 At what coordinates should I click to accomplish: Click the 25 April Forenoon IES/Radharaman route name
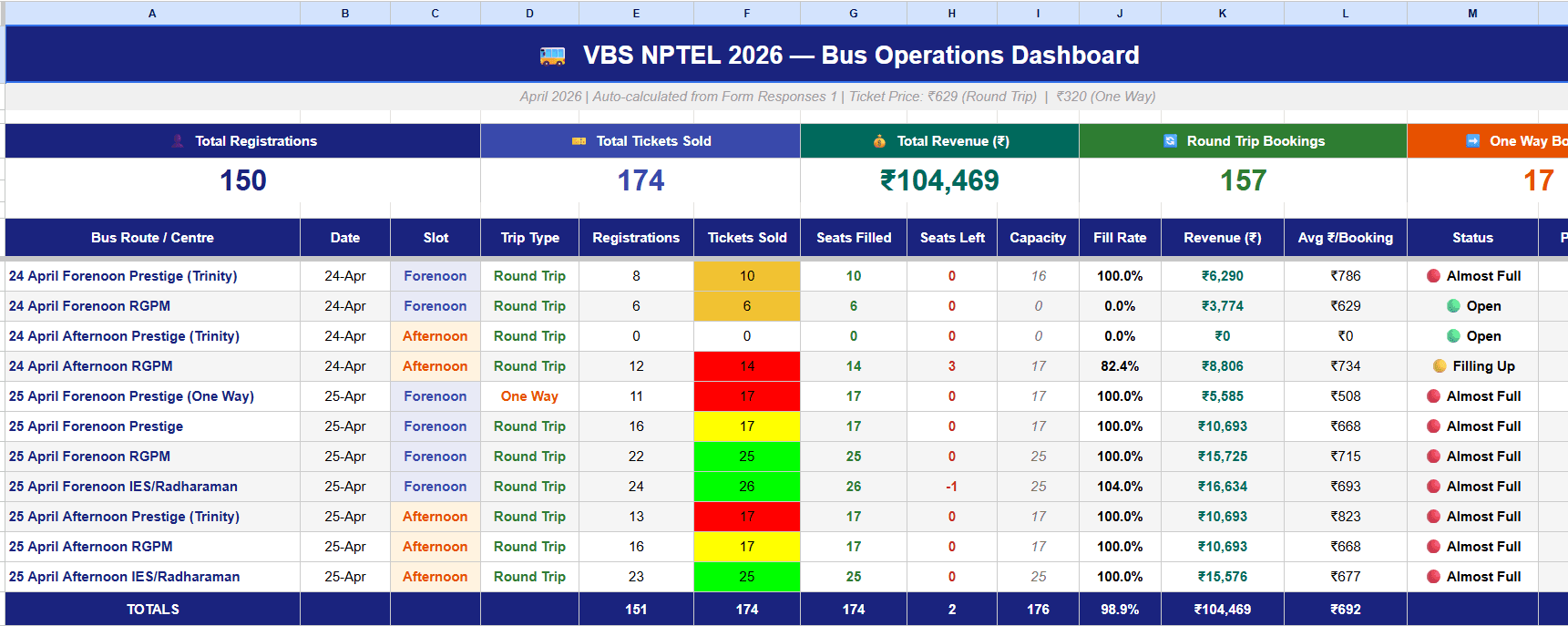coord(123,487)
